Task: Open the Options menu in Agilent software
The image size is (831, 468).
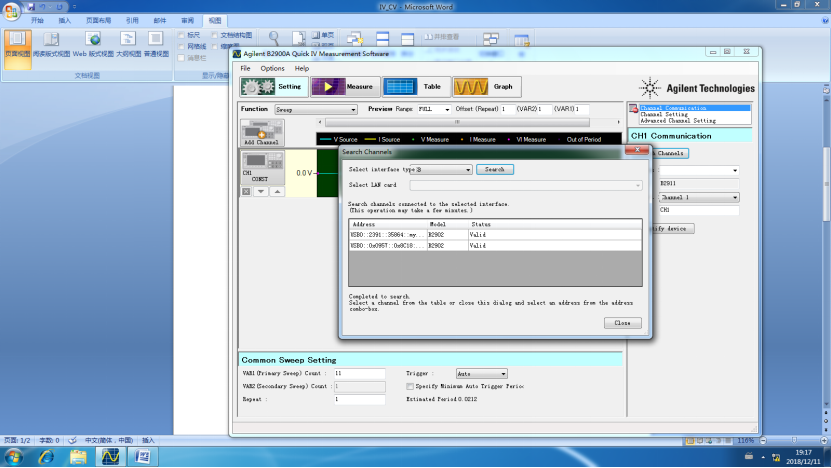Action: (x=272, y=68)
